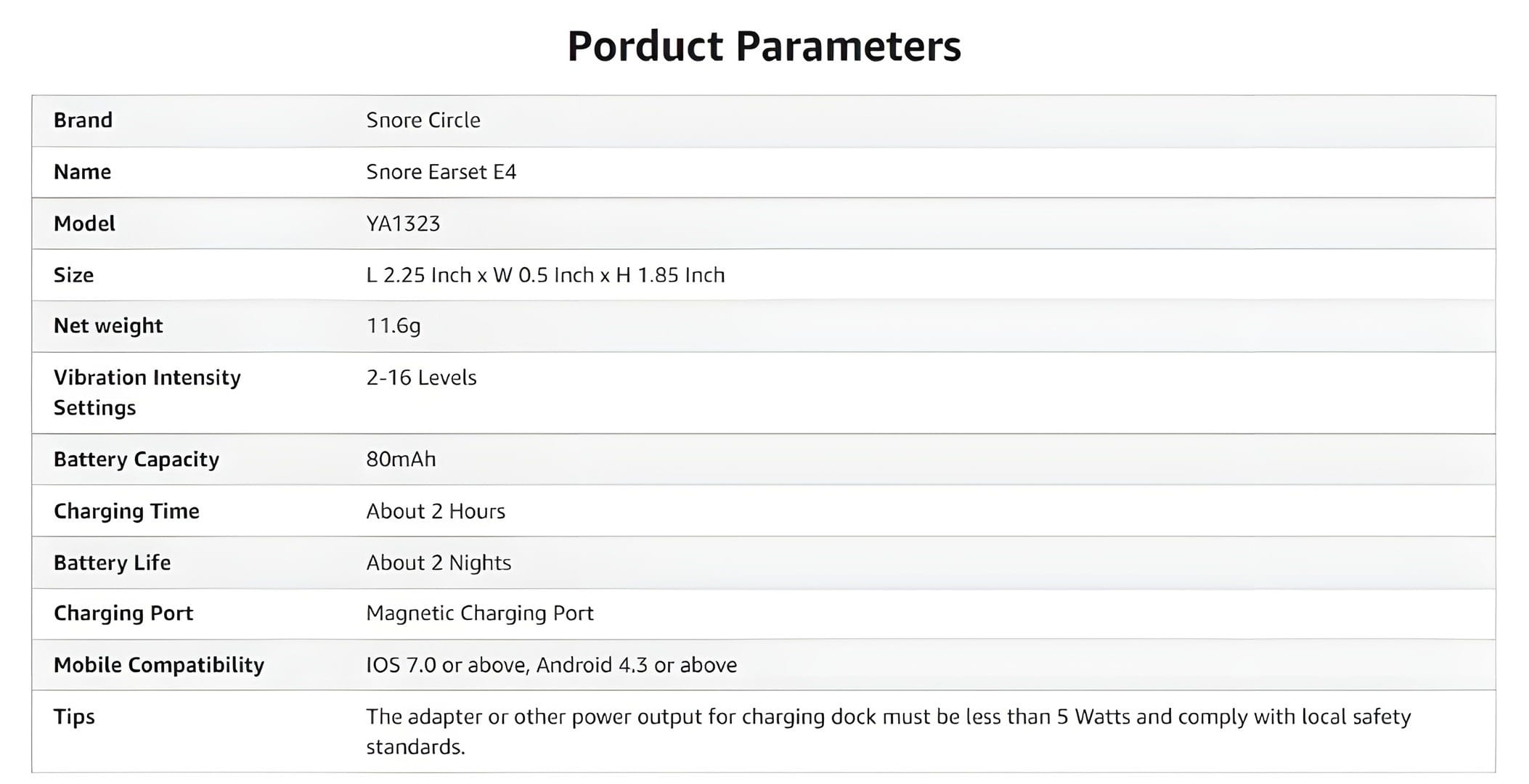Viewport: 1529px width, 784px height.
Task: Click the "Net weight" label
Action: [x=108, y=326]
